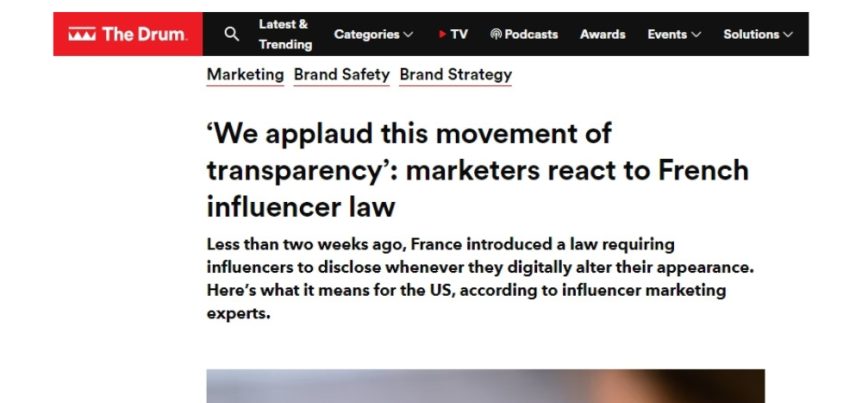Screen dimensions: 862x403
Task: Open the Marketing topic link
Action: 245,75
